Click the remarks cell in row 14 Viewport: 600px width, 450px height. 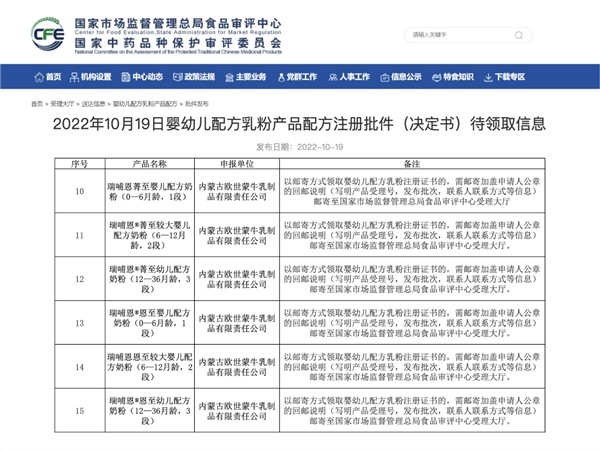pyautogui.click(x=412, y=367)
